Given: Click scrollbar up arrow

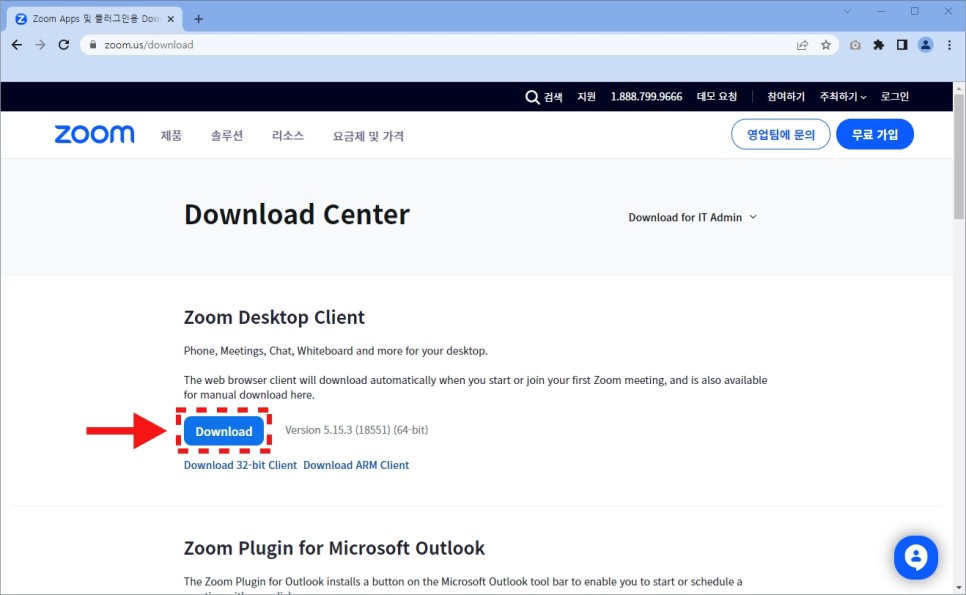Looking at the screenshot, I should [959, 88].
